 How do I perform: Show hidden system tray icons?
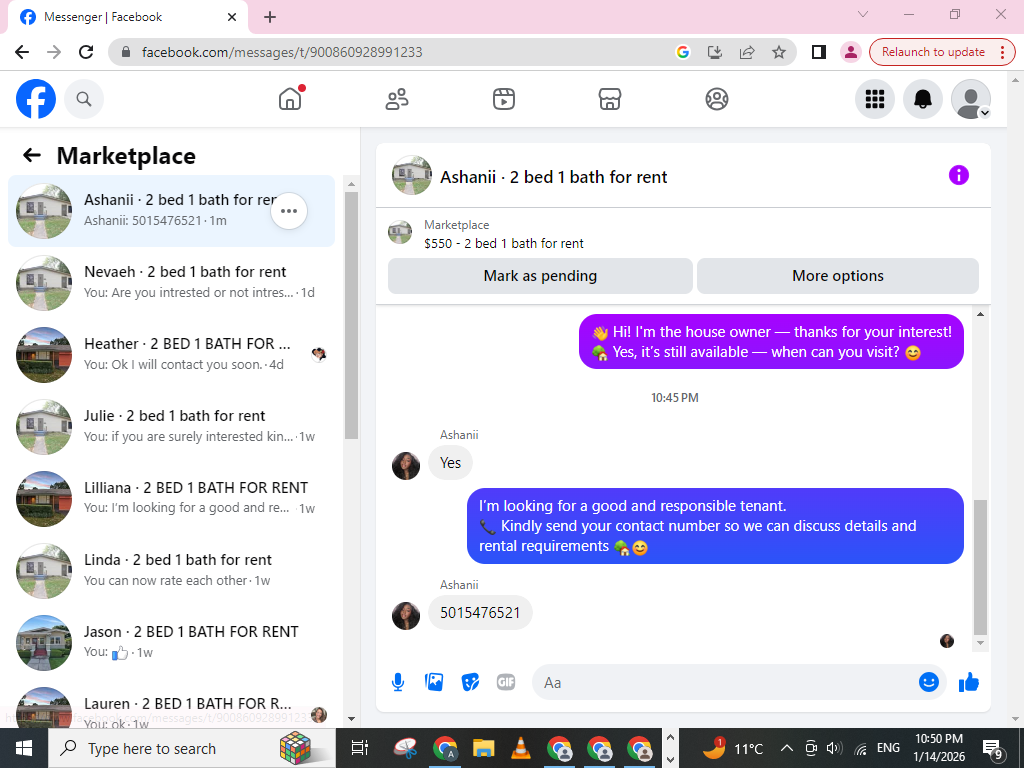point(787,748)
